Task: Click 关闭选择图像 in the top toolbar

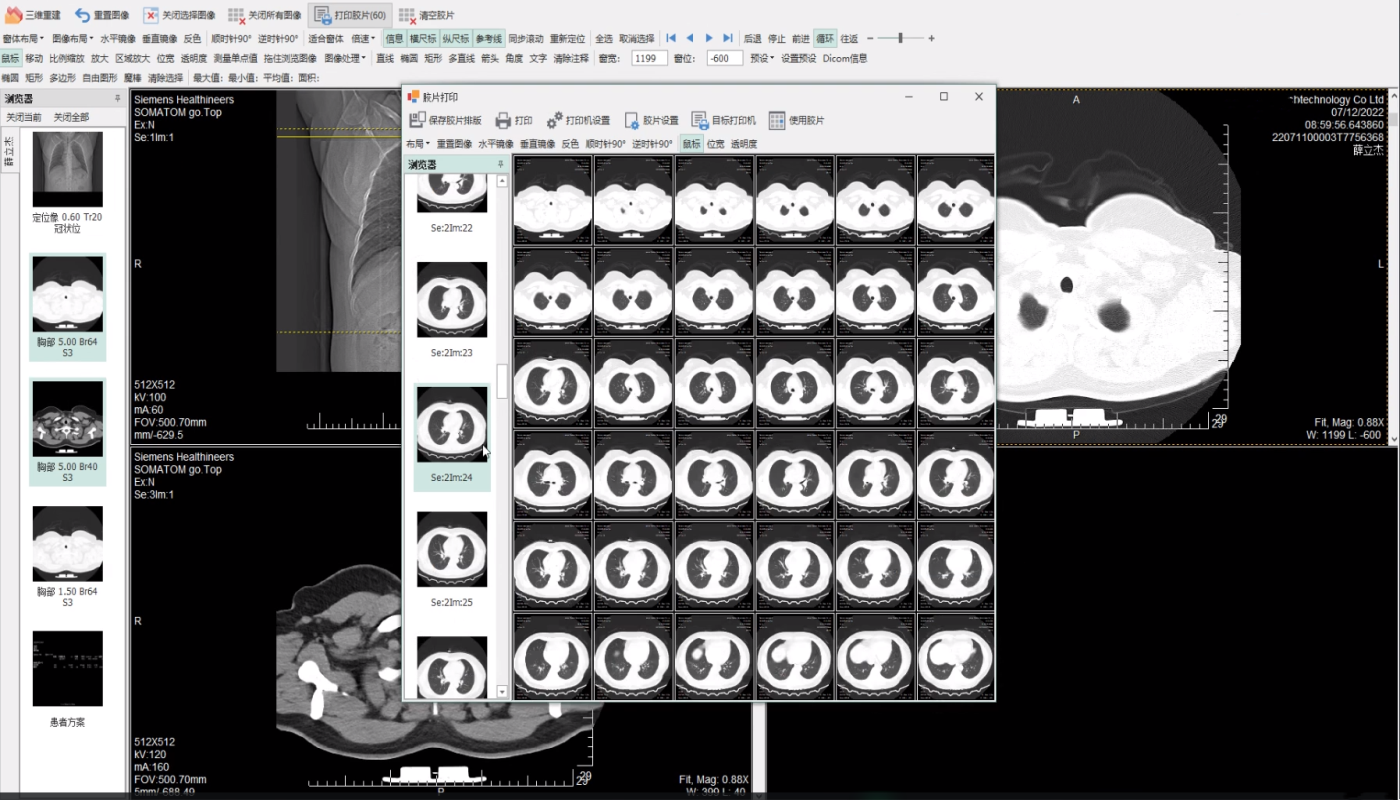Action: coord(179,15)
